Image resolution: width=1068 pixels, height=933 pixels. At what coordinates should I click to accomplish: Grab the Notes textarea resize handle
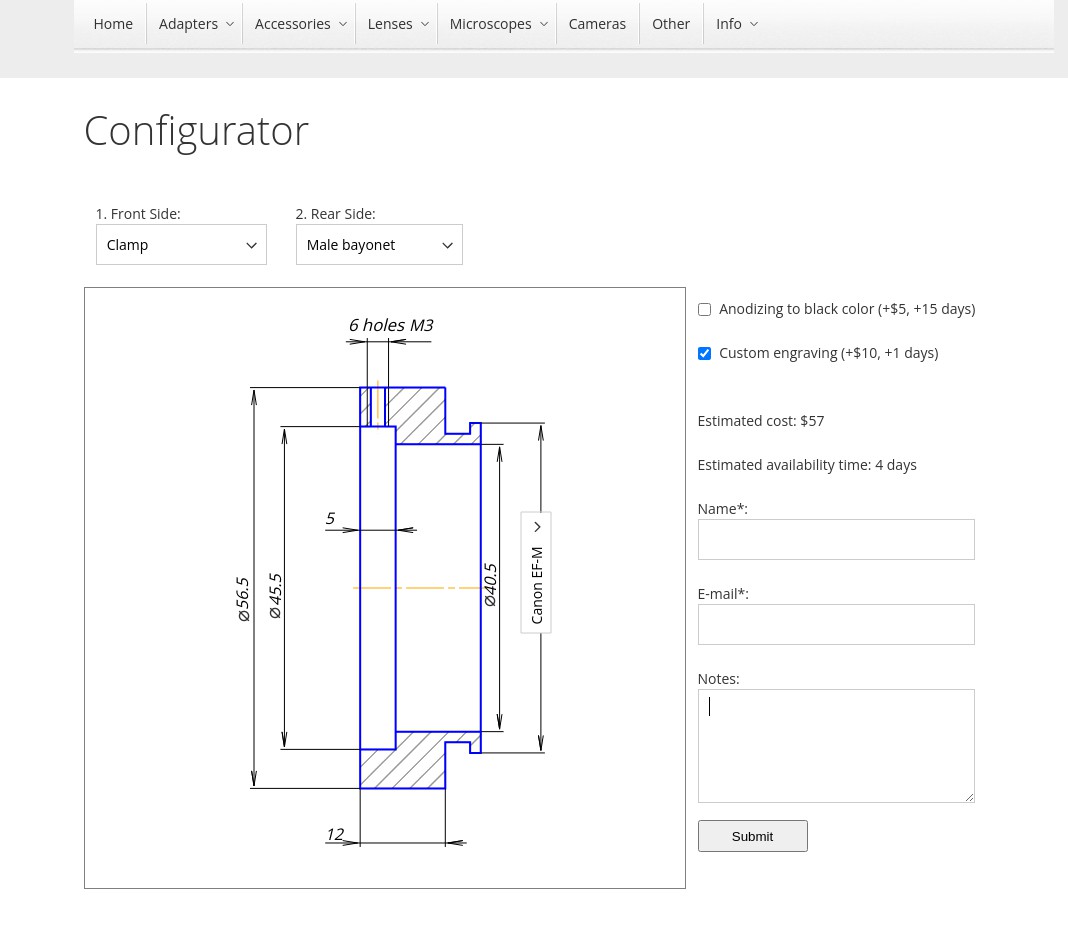coord(969,797)
